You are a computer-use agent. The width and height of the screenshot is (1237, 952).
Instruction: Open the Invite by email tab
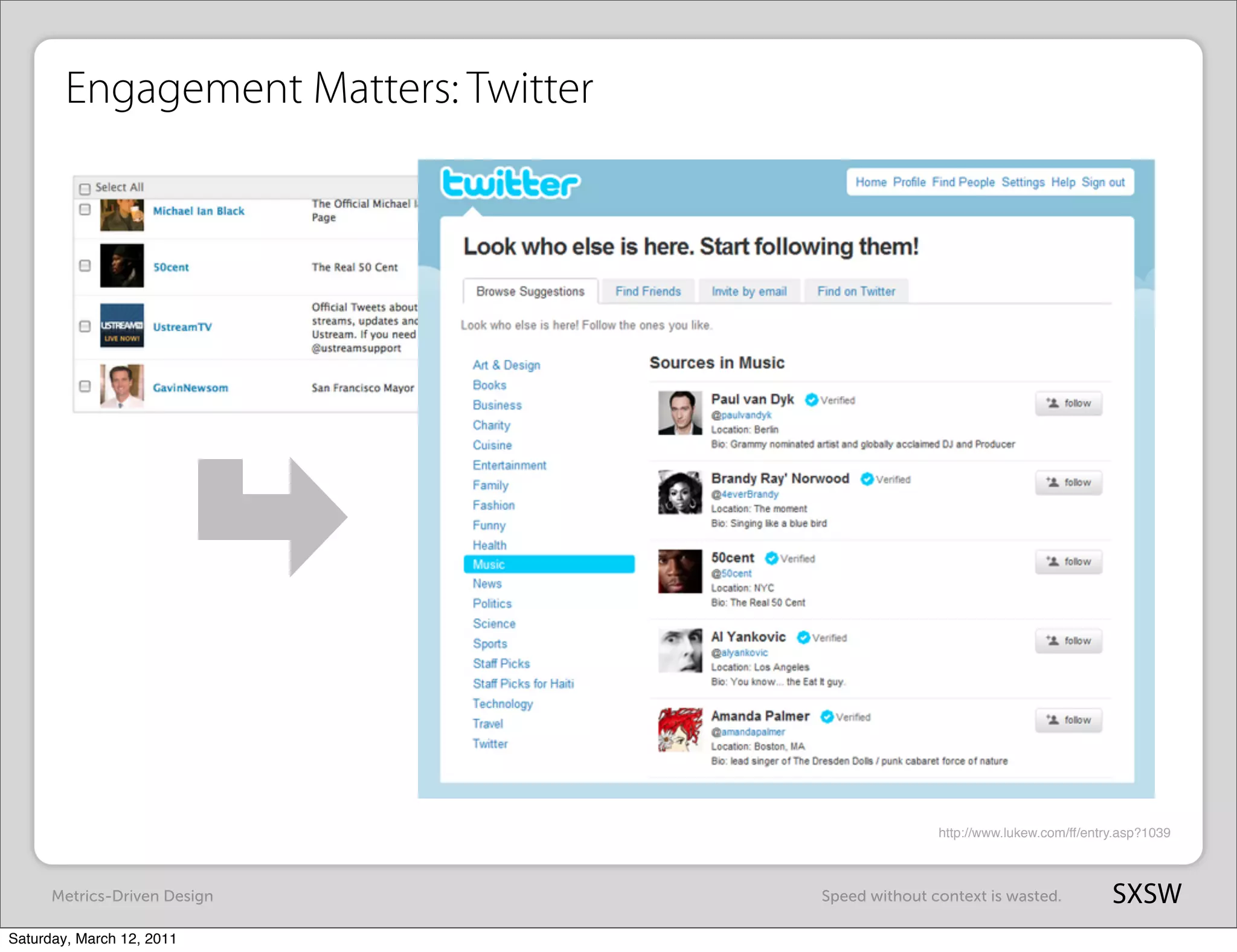tap(749, 291)
